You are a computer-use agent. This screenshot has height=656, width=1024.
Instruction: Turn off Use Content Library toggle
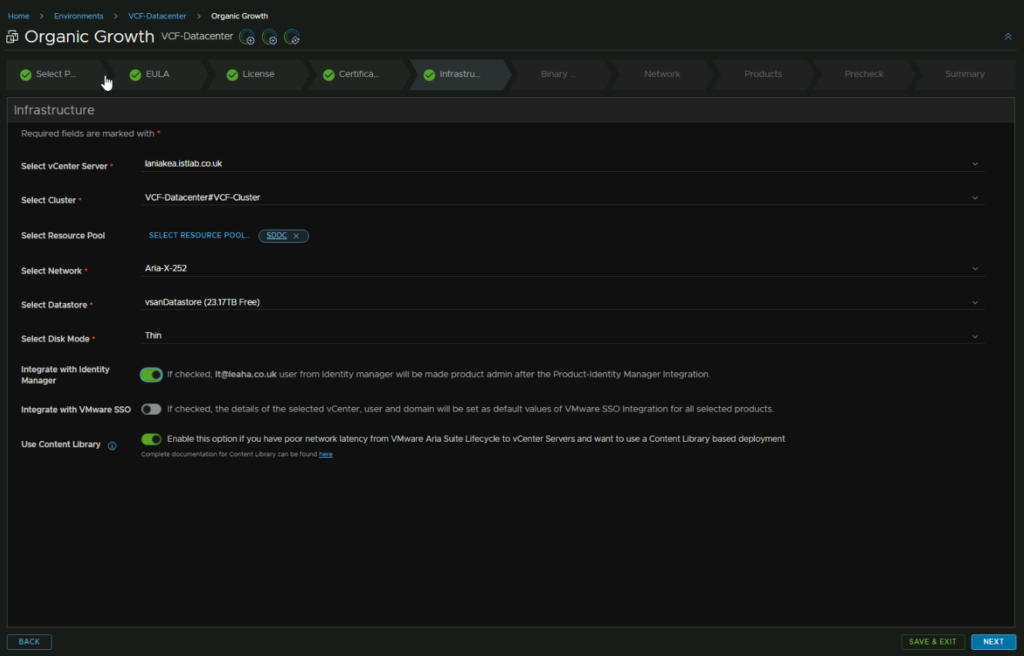[152, 439]
